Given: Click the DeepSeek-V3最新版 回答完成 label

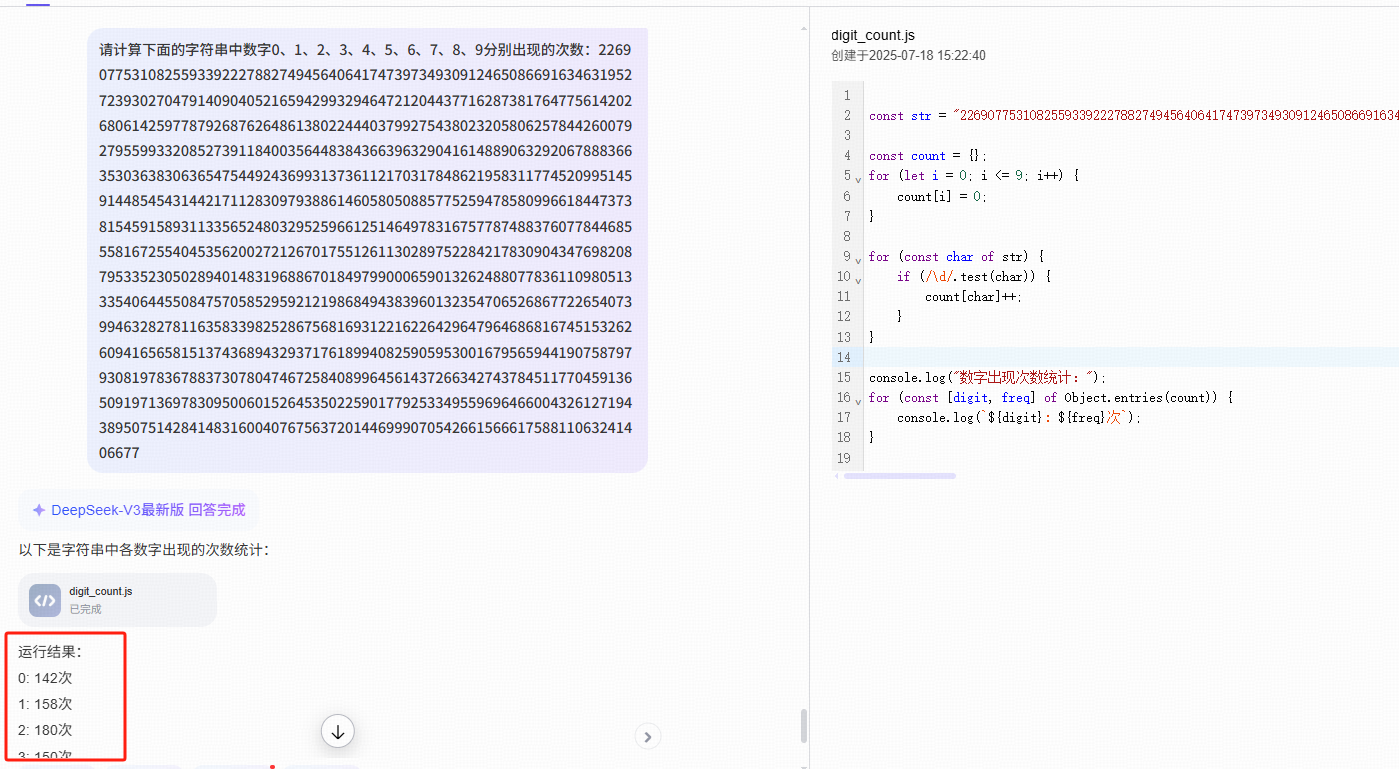Looking at the screenshot, I should tap(148, 510).
